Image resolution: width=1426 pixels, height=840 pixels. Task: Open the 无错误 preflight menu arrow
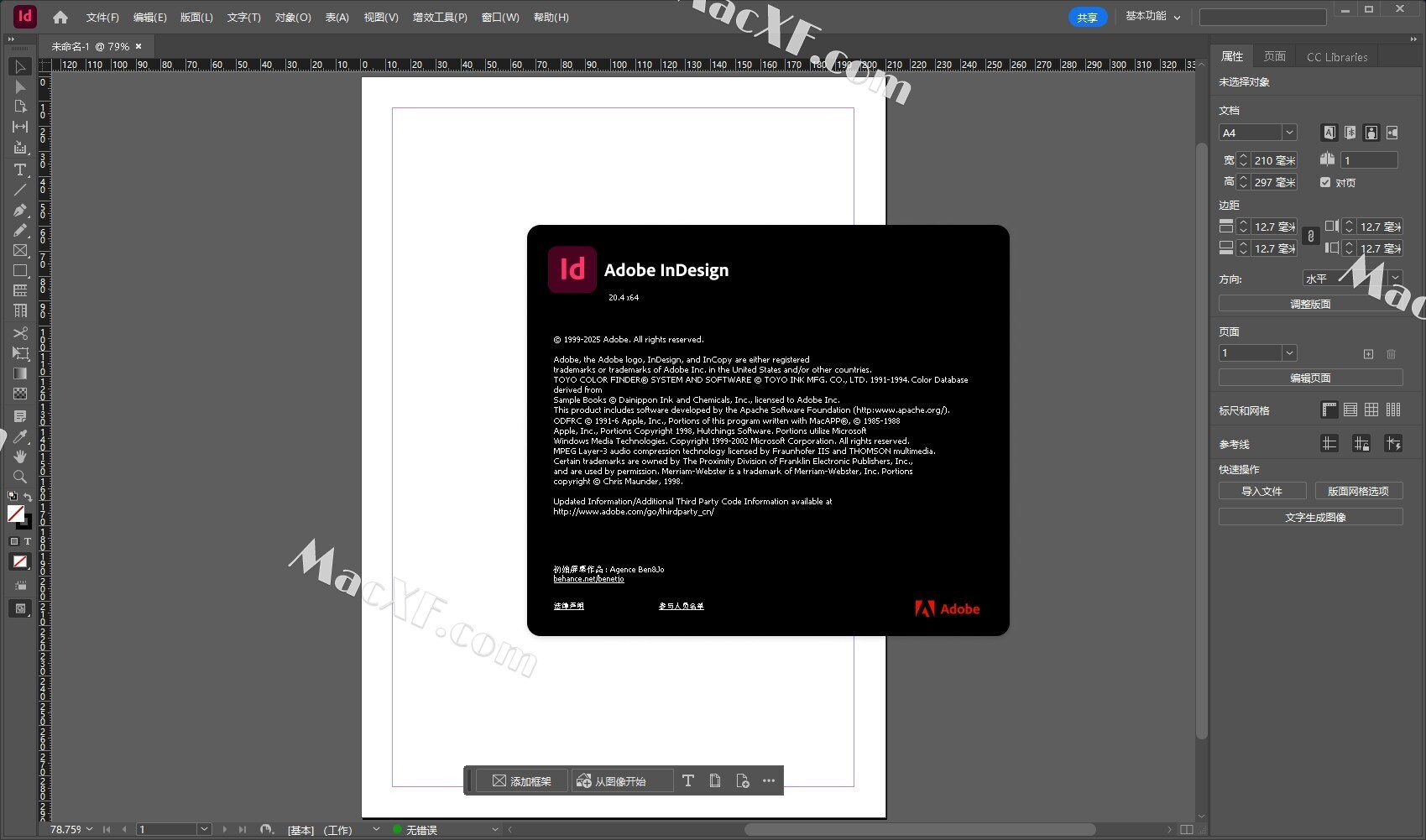tap(495, 829)
